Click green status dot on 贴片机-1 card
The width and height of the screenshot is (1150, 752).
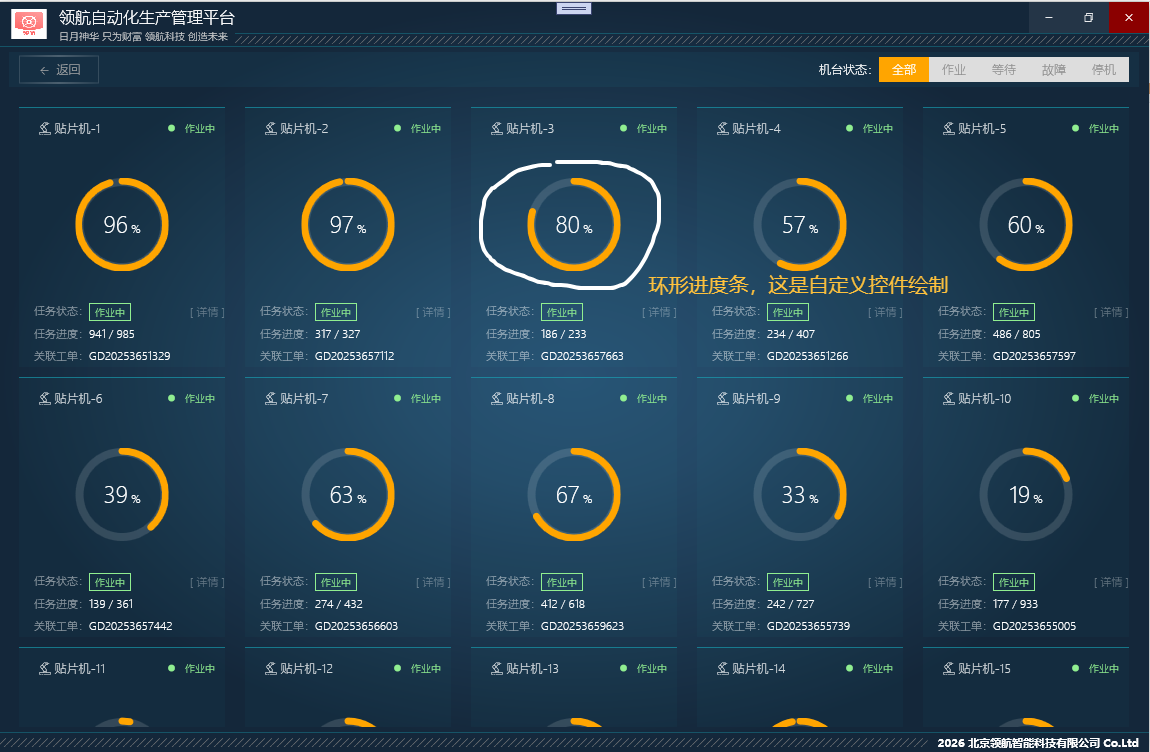[172, 128]
